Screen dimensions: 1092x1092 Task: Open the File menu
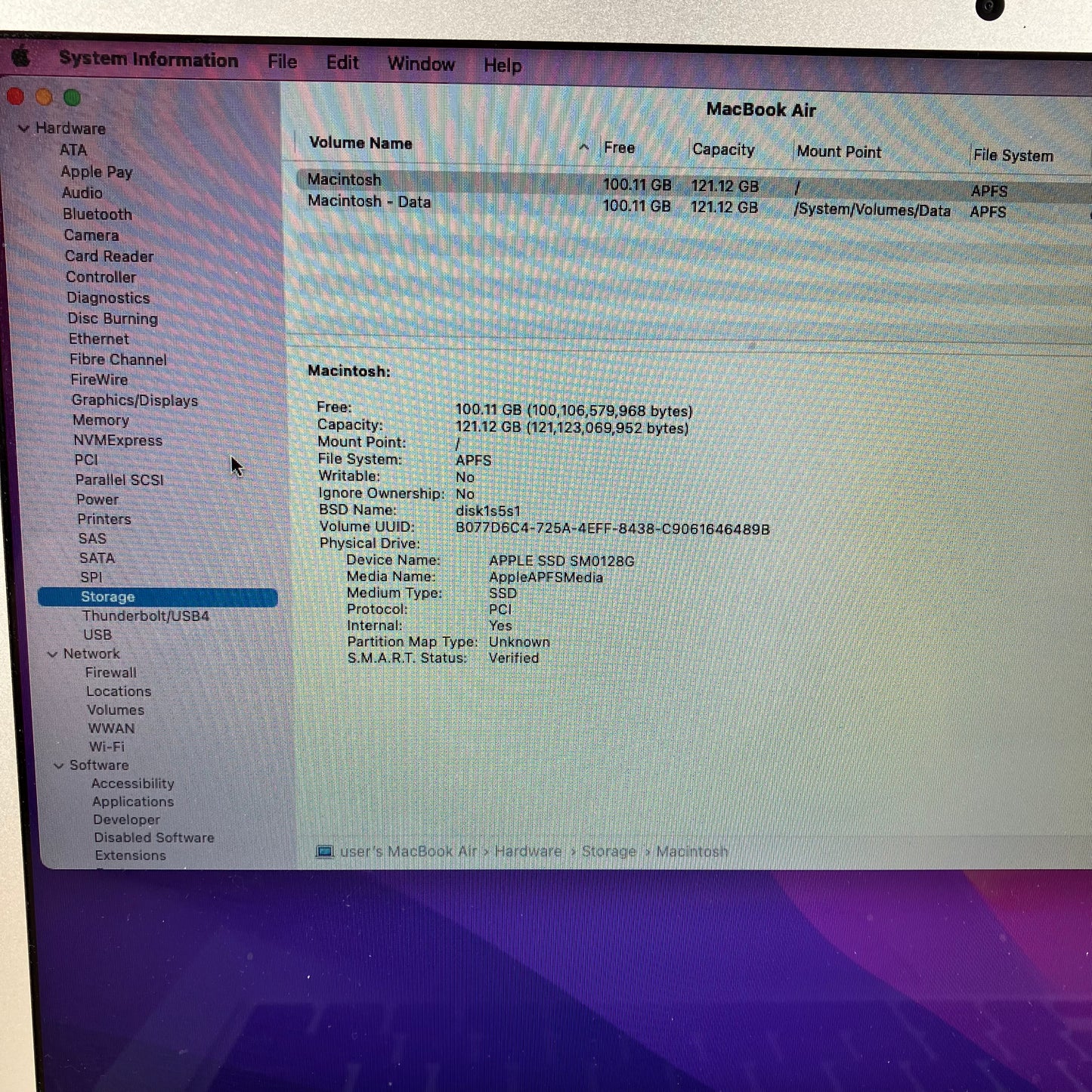[282, 62]
